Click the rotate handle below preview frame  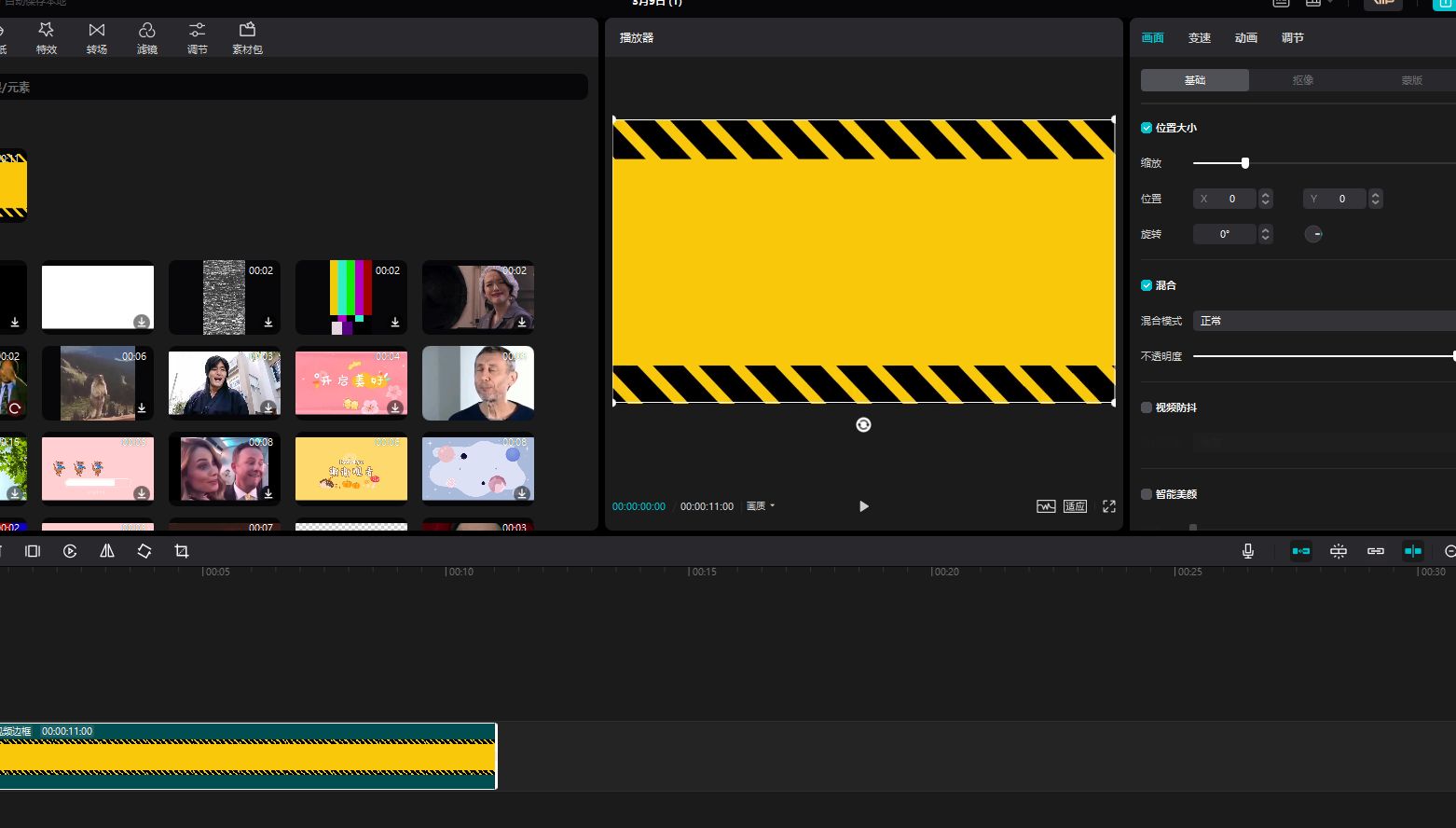863,425
